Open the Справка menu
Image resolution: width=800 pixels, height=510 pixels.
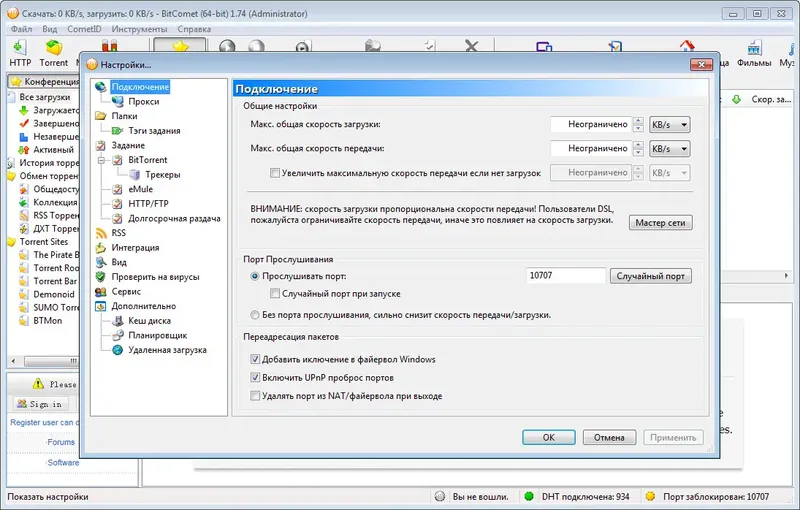pyautogui.click(x=194, y=29)
